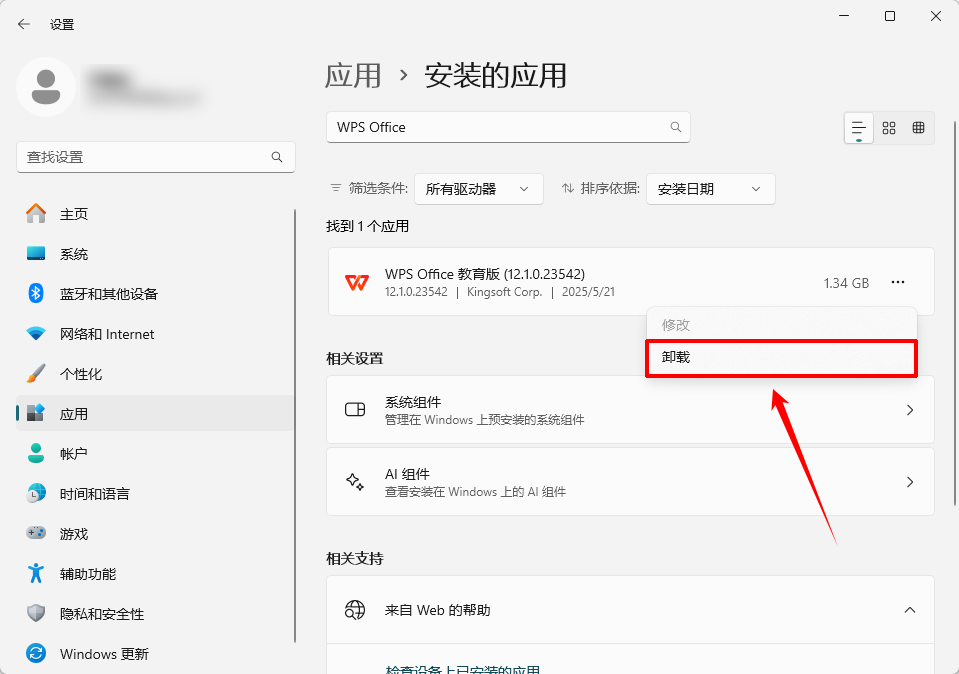Expand 系统组件 with its chevron arrow

[910, 410]
